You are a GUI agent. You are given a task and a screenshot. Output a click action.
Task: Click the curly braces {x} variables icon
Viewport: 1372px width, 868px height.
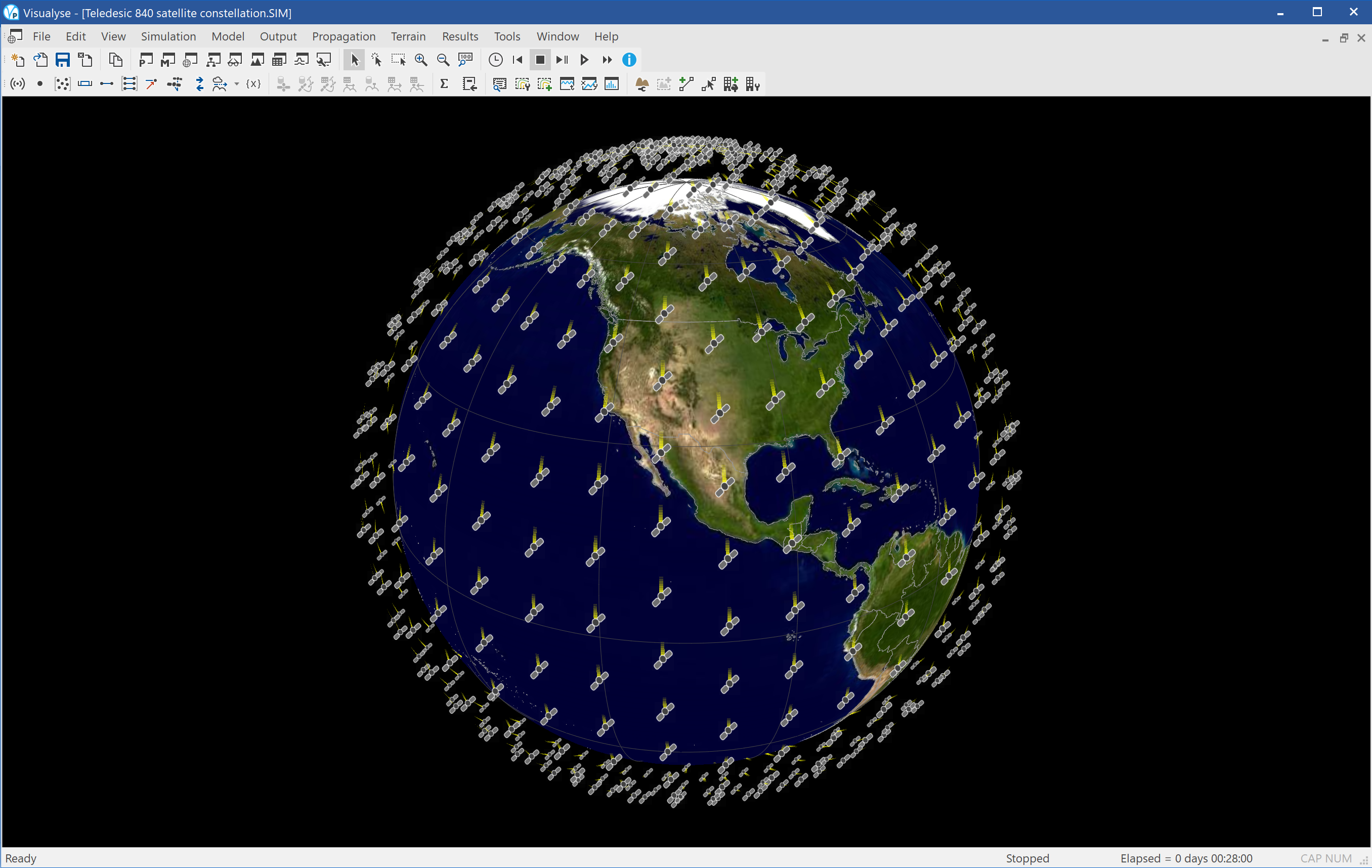click(253, 84)
